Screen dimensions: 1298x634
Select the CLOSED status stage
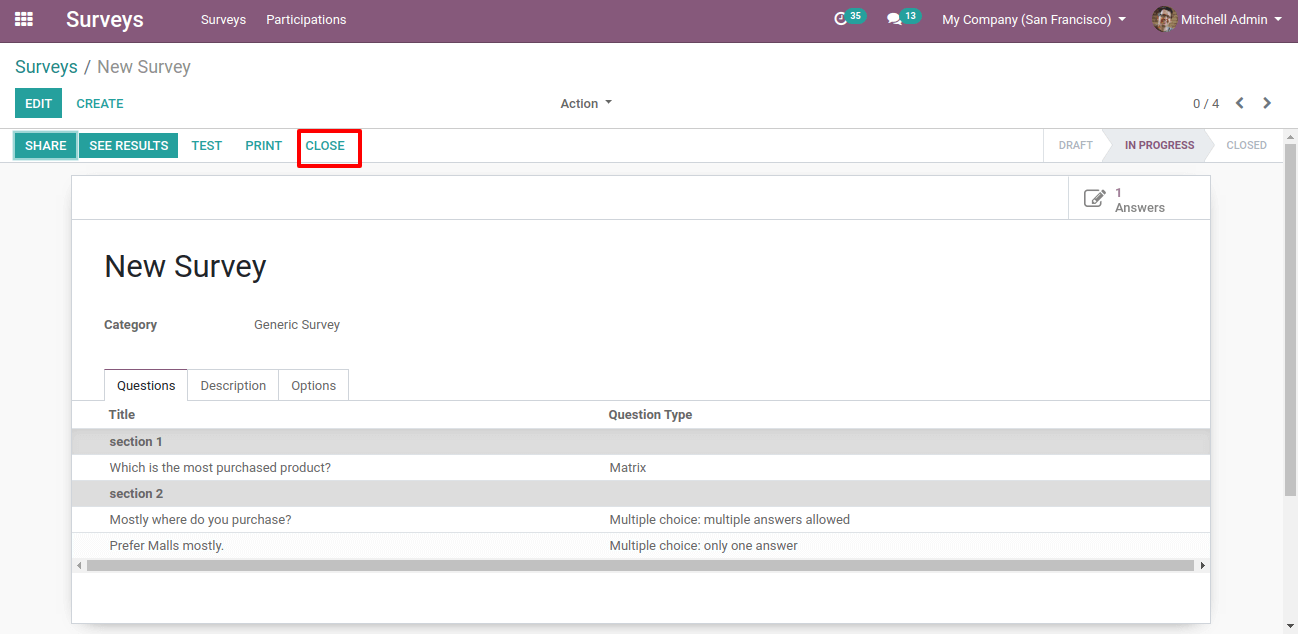1246,145
